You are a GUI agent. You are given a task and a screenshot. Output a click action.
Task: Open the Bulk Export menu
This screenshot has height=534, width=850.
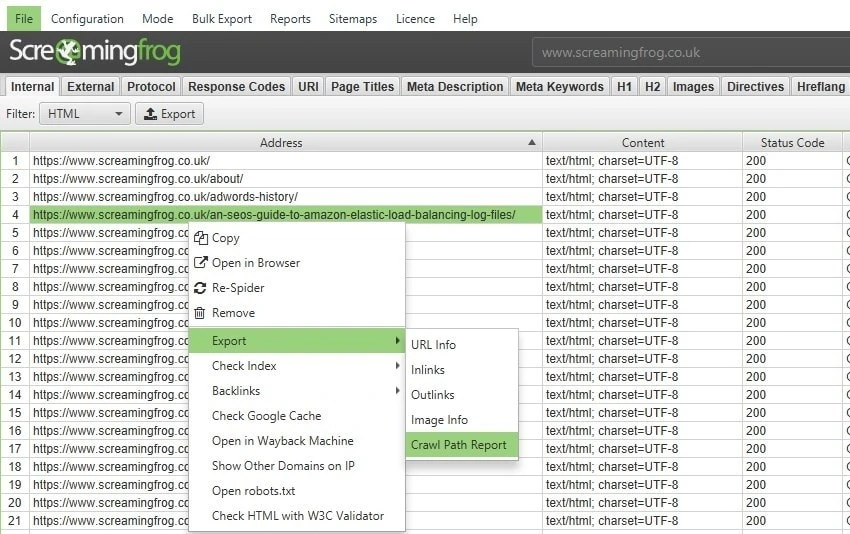(222, 19)
